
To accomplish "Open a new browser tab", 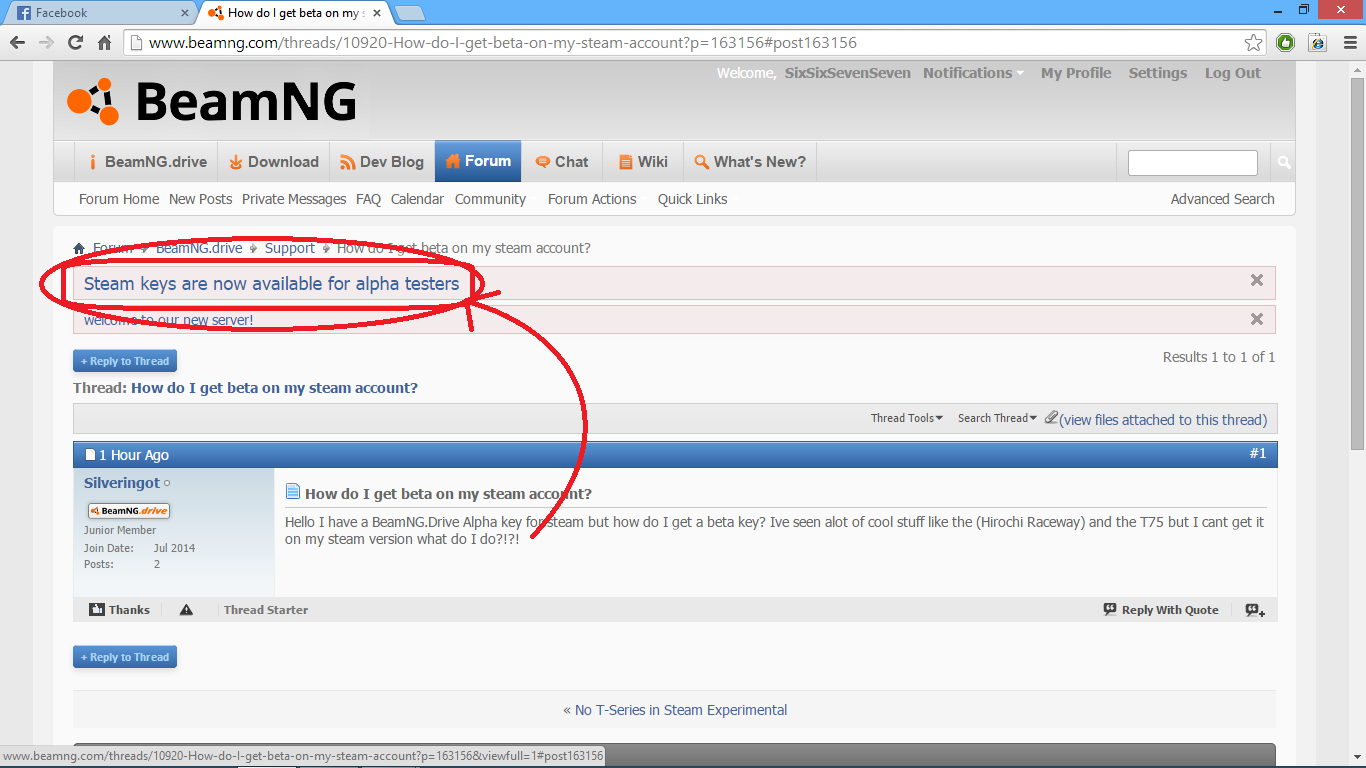I will click(x=410, y=13).
